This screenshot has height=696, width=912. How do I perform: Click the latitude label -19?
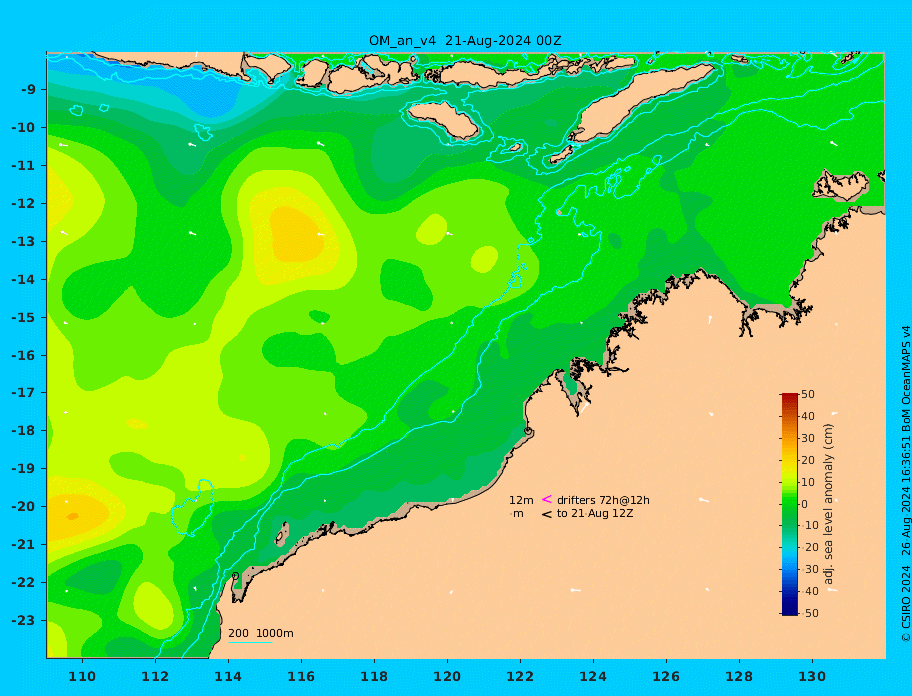24,469
